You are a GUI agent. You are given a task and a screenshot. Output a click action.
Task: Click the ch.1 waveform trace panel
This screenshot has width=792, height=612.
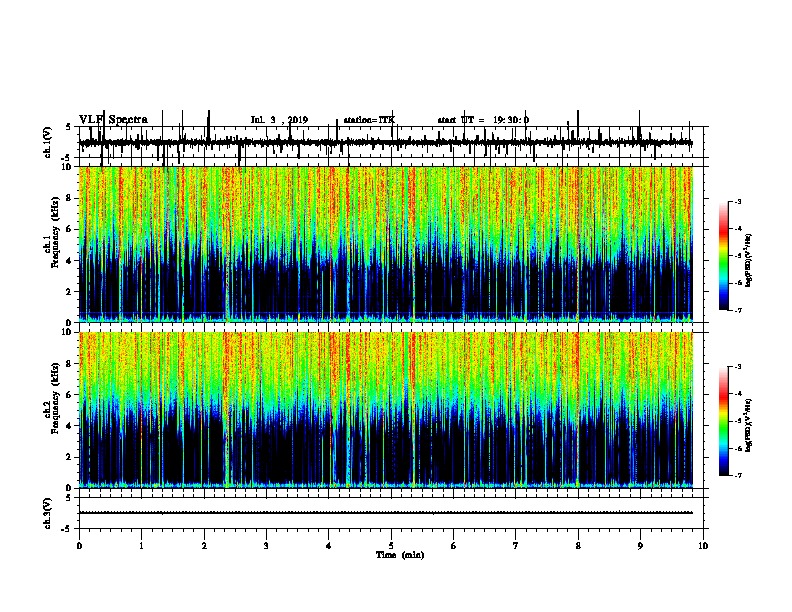pos(391,142)
